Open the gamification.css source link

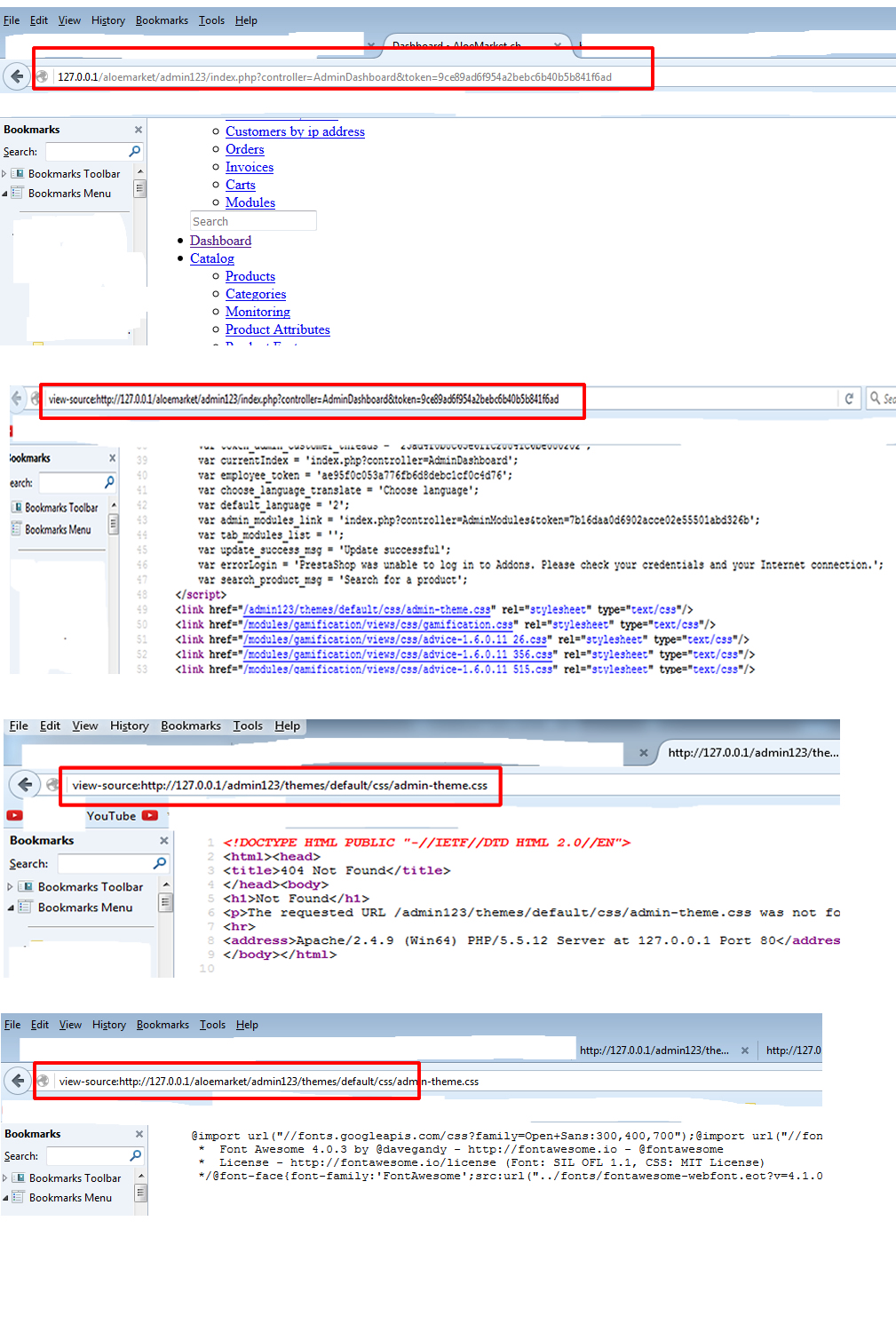379,625
